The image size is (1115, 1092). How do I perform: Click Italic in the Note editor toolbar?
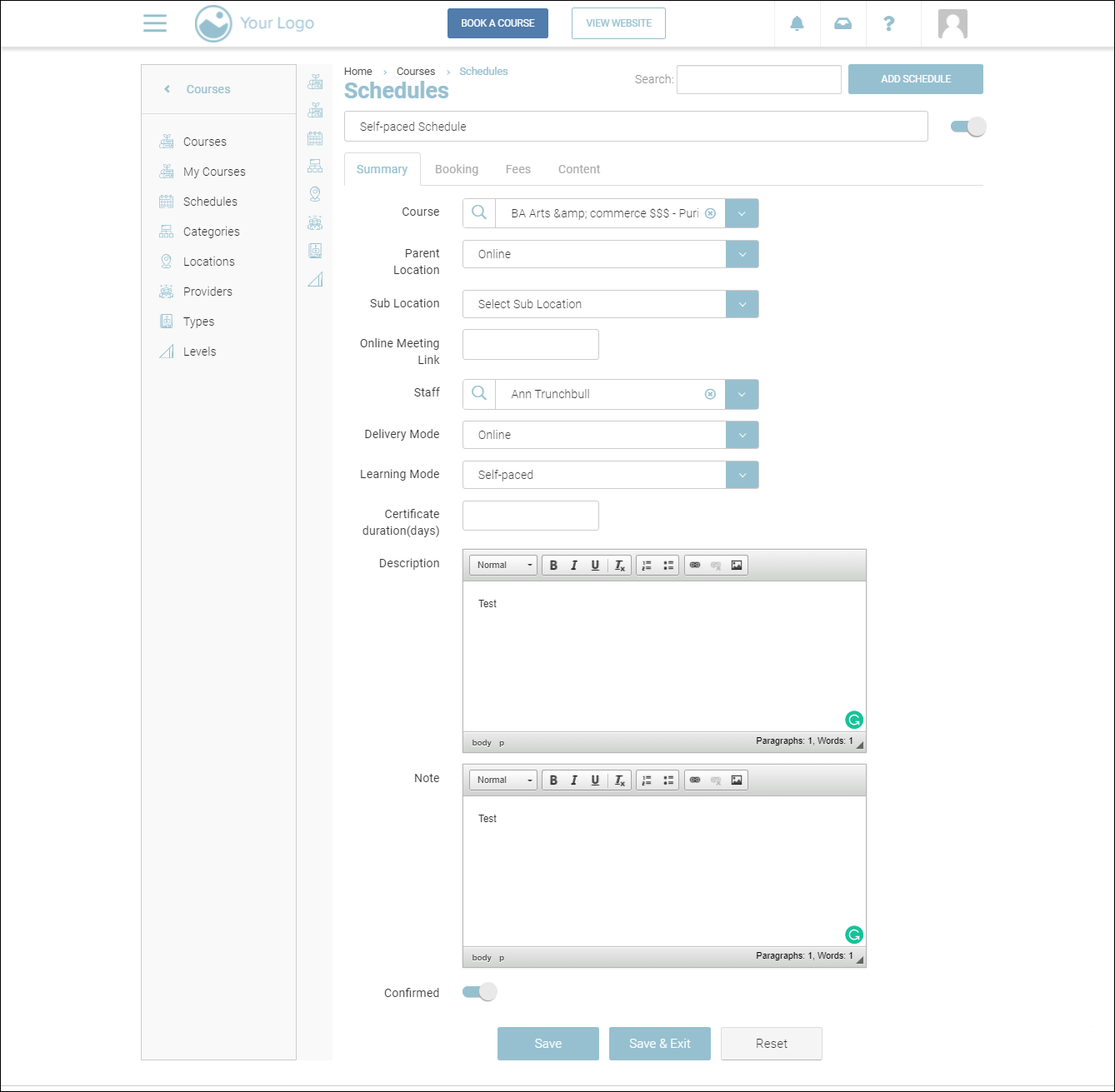click(574, 780)
